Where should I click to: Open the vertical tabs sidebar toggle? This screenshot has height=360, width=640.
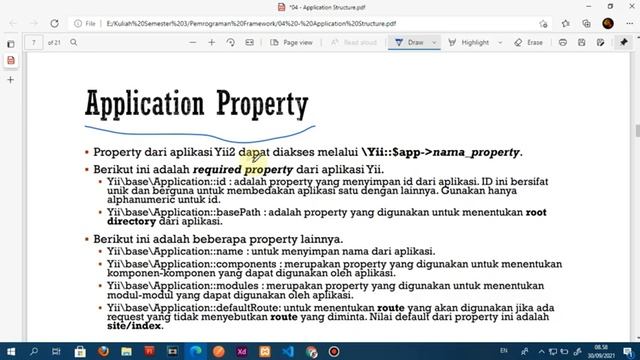(11, 44)
